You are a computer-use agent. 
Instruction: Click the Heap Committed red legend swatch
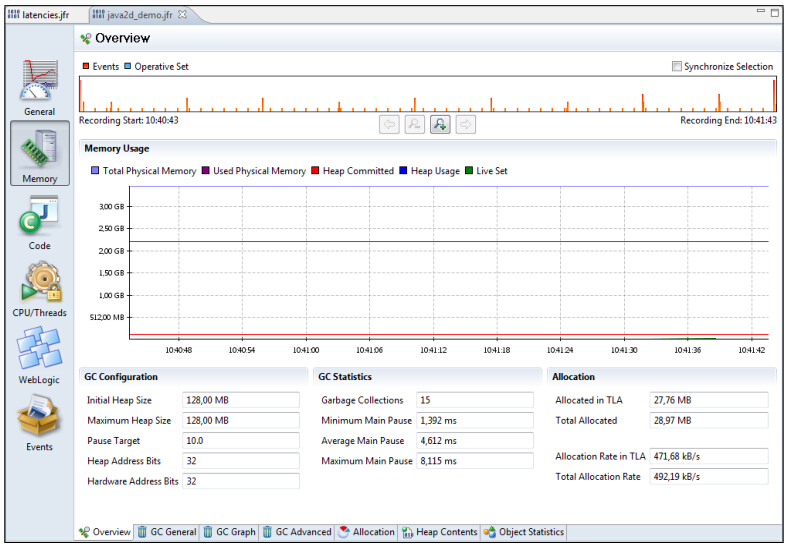coord(315,171)
